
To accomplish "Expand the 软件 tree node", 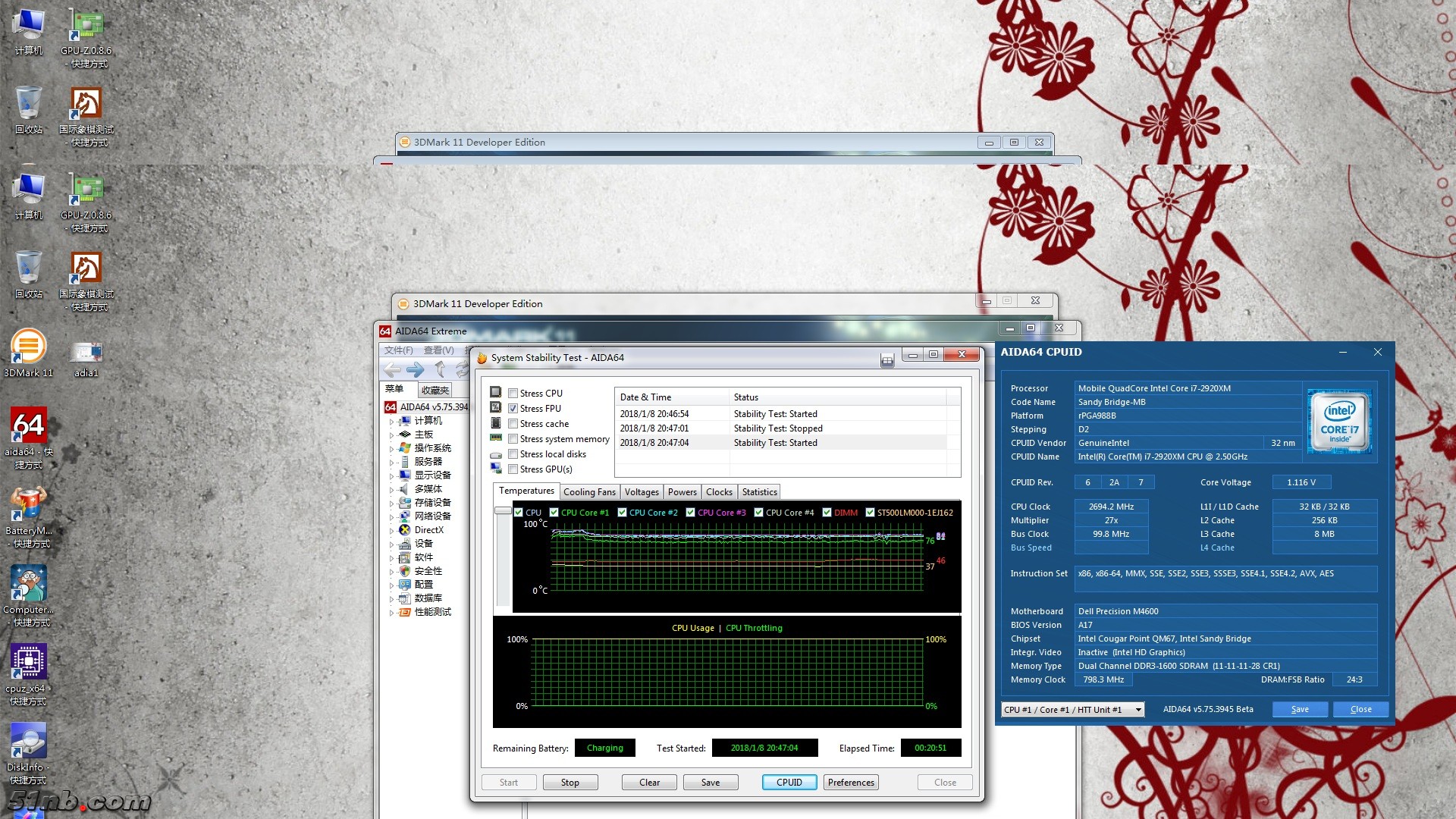I will pos(392,557).
